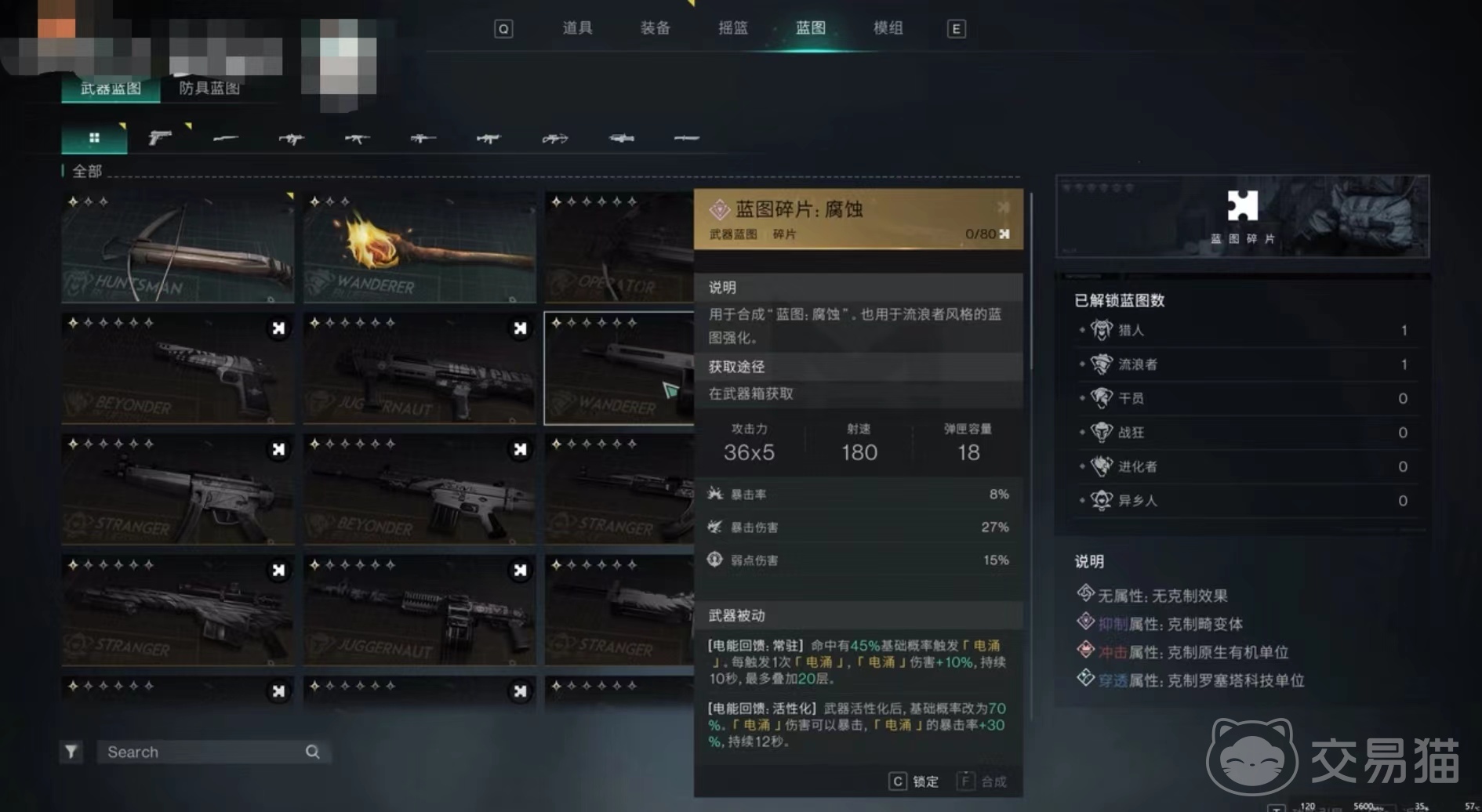Click inside the Search input field

coord(204,752)
